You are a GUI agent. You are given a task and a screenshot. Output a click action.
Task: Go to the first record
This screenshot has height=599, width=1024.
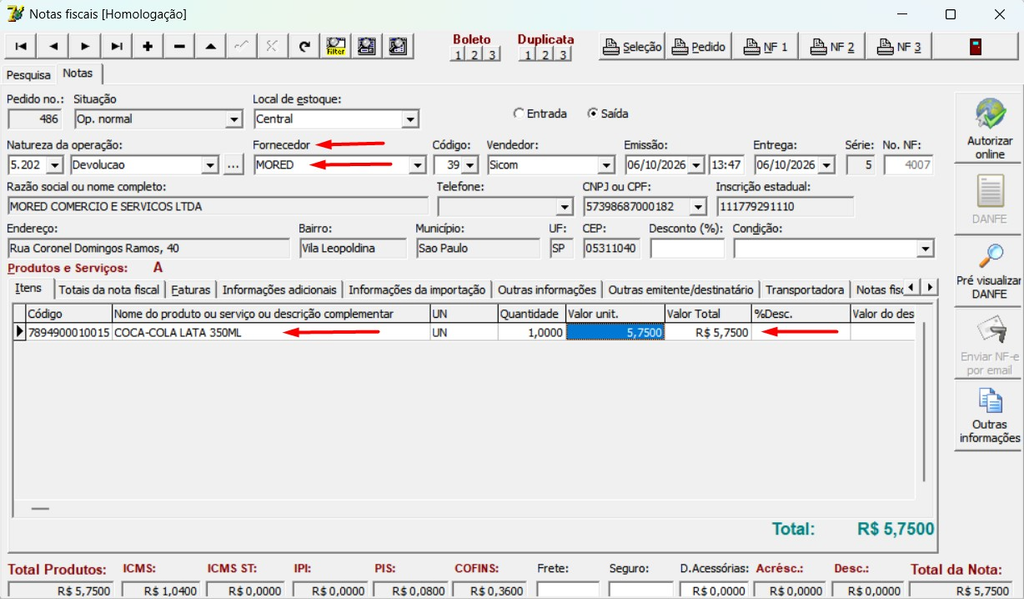pos(22,46)
